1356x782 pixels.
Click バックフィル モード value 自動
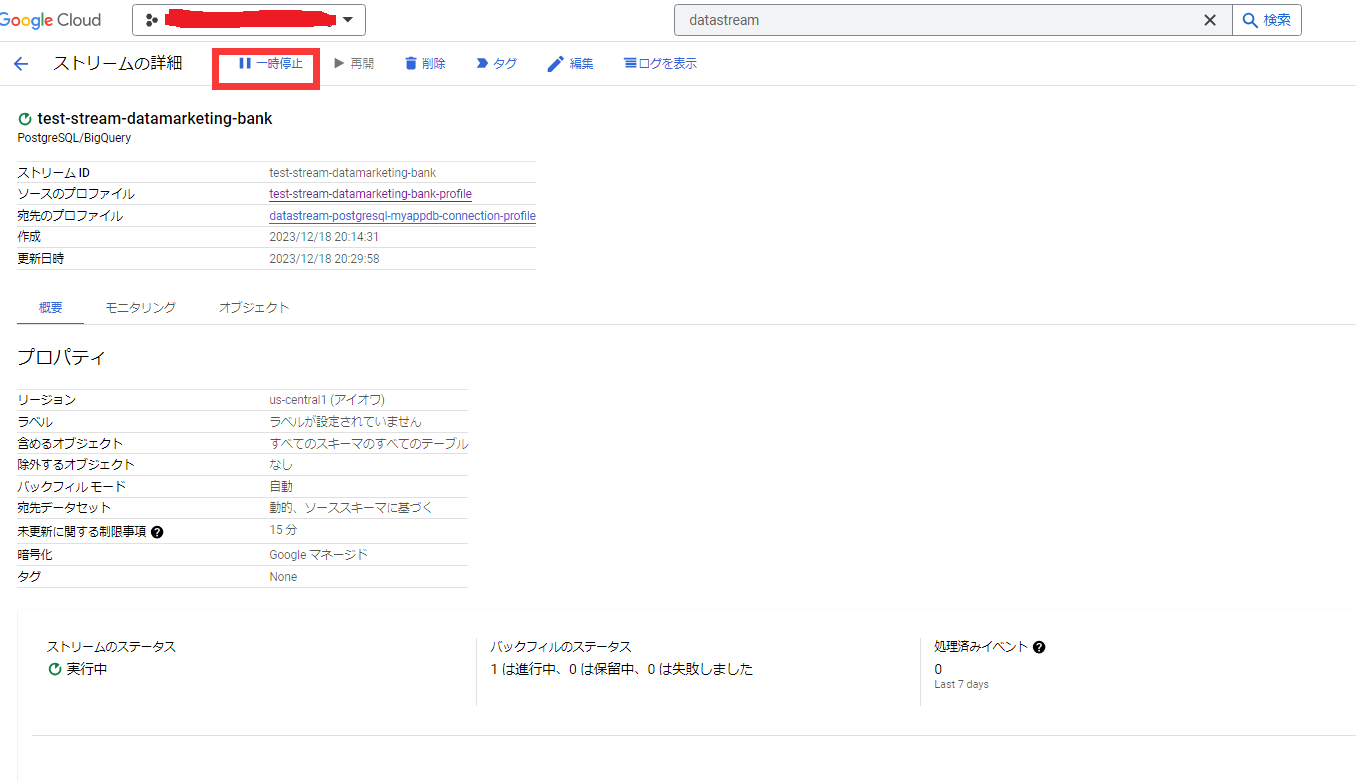point(281,486)
